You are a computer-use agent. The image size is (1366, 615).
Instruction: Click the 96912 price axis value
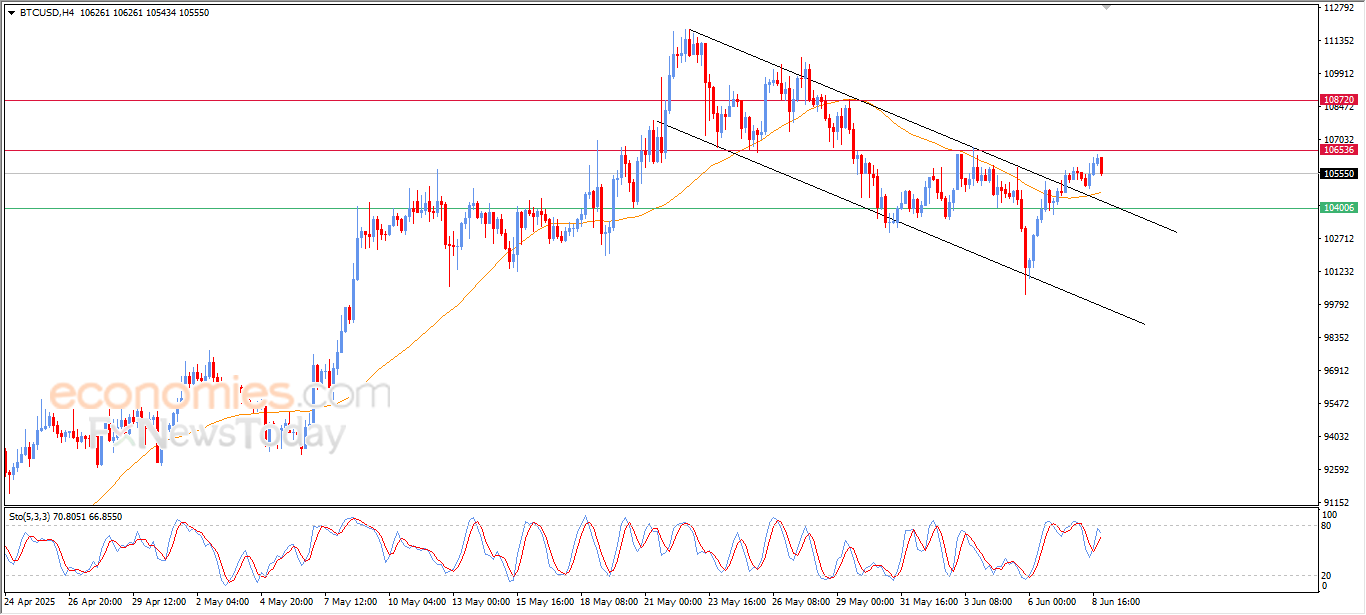click(x=1336, y=371)
